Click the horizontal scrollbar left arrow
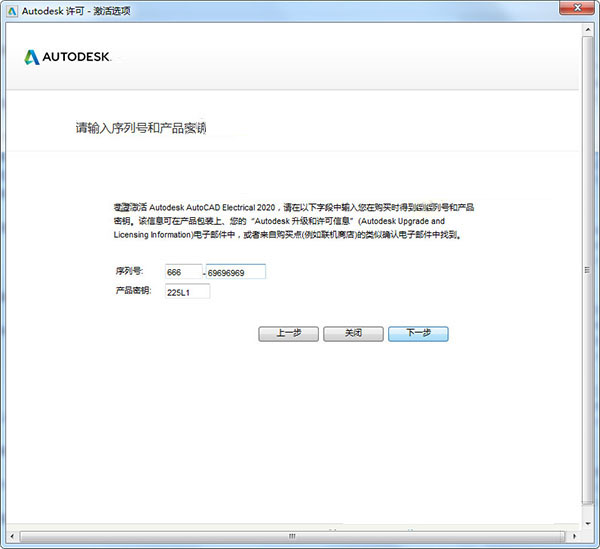The width and height of the screenshot is (600, 549). [x=13, y=537]
